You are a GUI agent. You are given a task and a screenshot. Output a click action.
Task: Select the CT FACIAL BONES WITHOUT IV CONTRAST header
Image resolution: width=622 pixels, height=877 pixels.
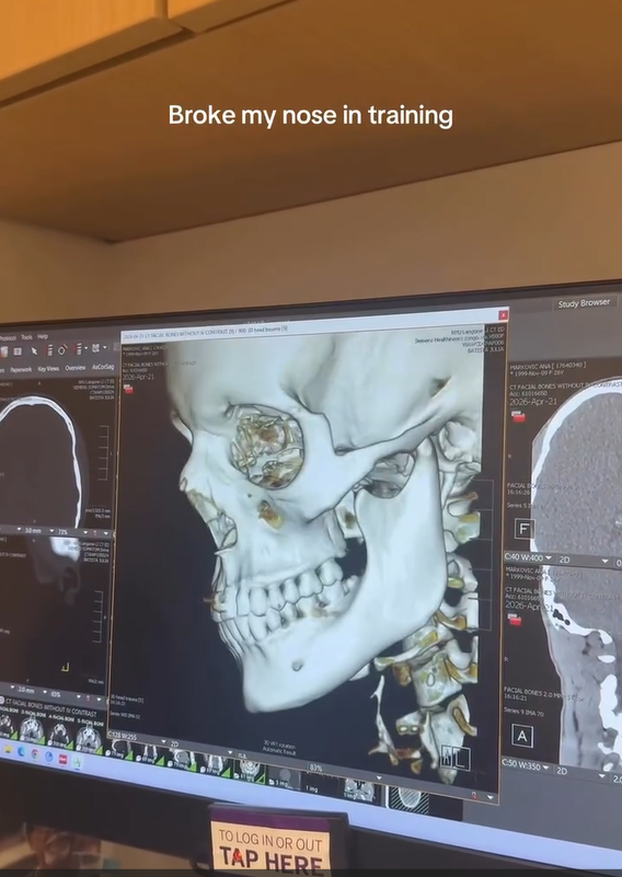tap(51, 710)
